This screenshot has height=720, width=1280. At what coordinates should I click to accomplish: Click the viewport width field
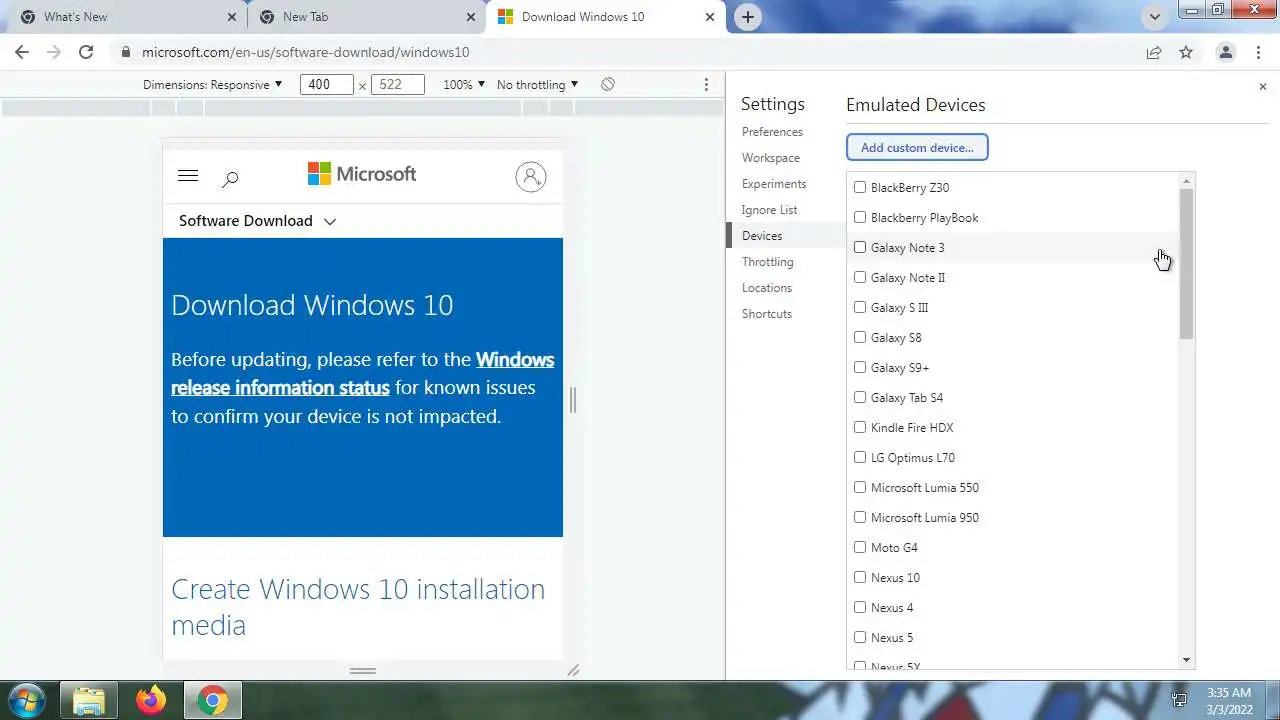tap(326, 85)
